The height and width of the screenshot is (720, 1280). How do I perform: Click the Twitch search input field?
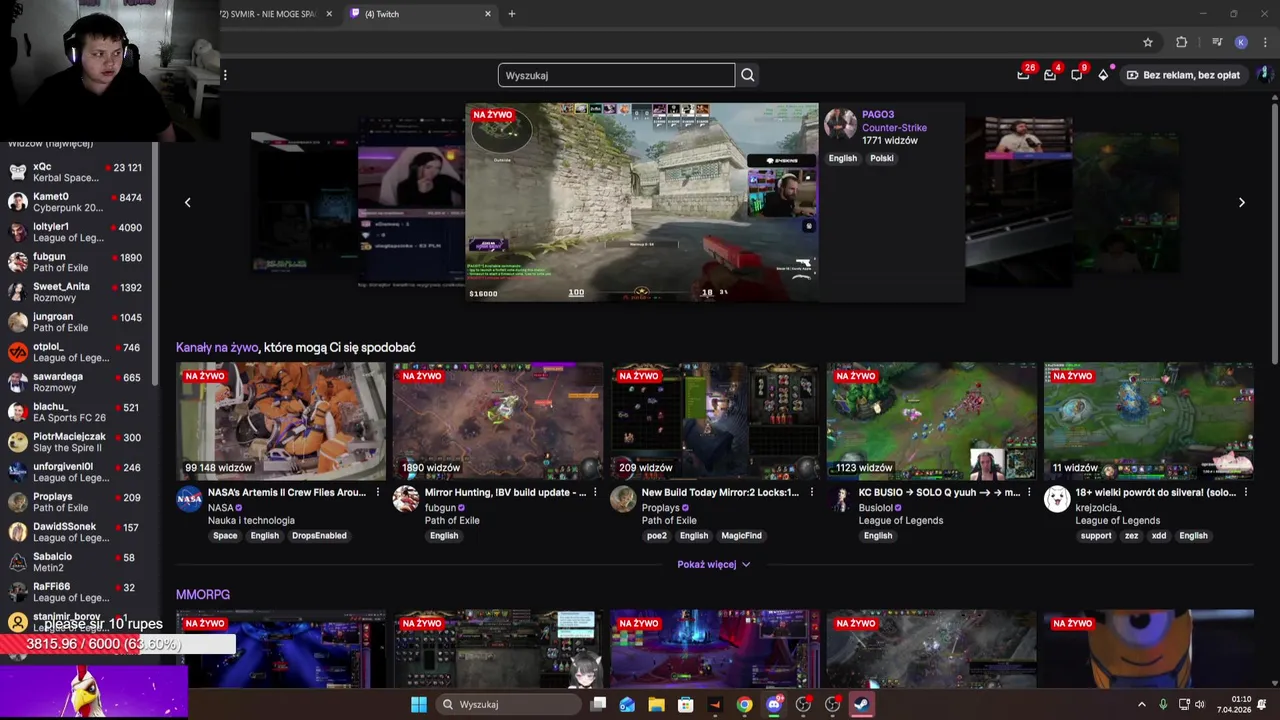[616, 75]
